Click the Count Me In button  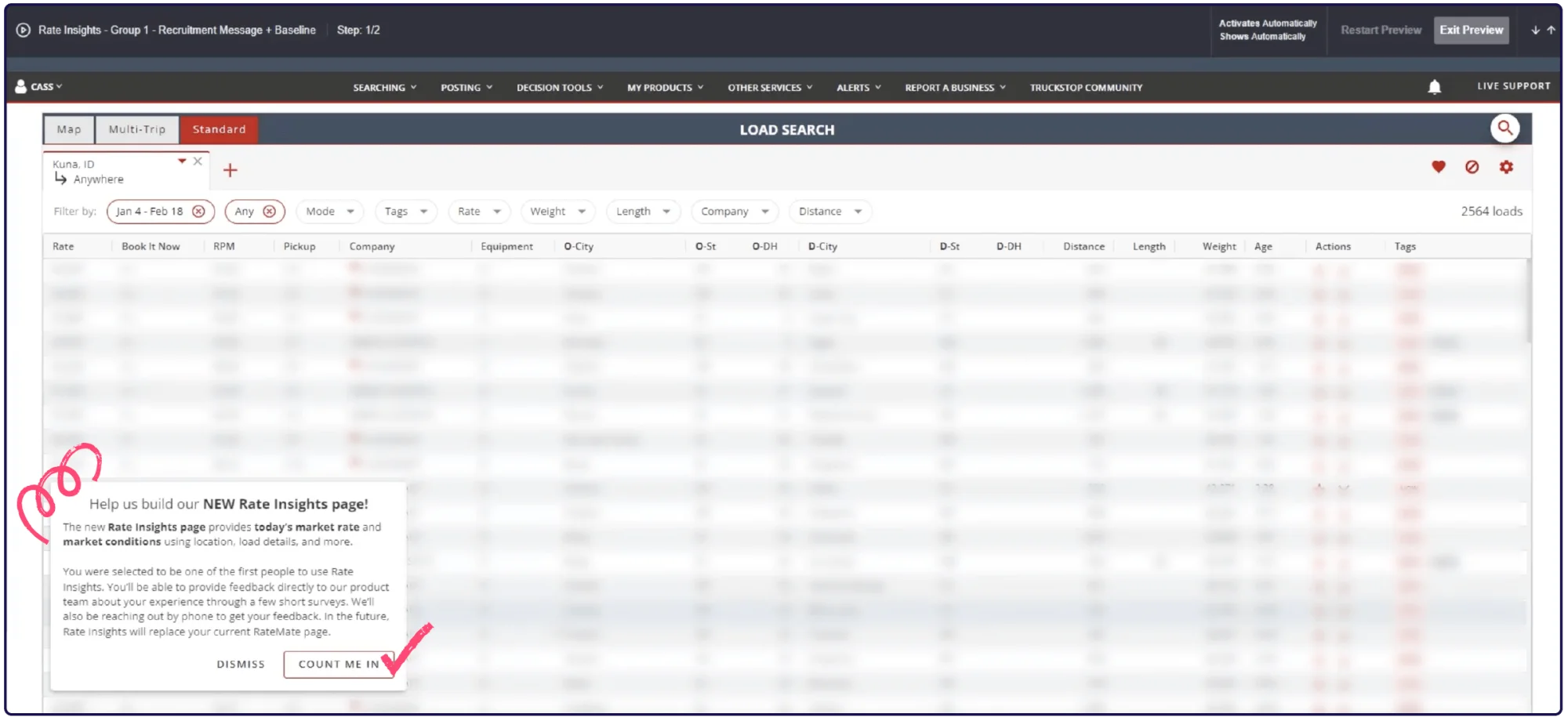click(x=339, y=664)
